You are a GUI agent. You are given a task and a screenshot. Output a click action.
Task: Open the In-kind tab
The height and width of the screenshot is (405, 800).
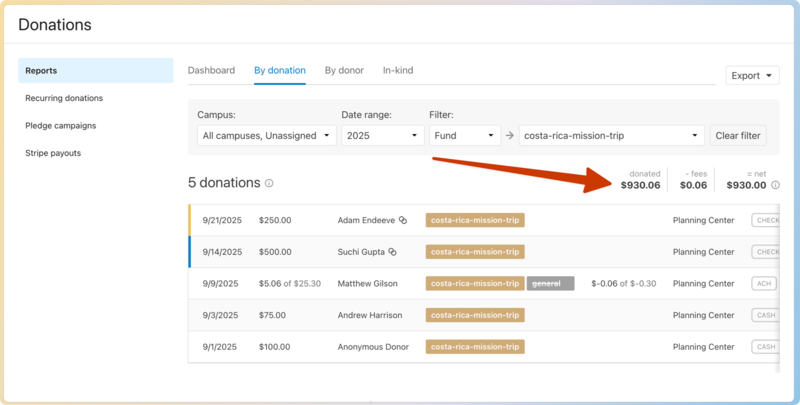point(398,71)
